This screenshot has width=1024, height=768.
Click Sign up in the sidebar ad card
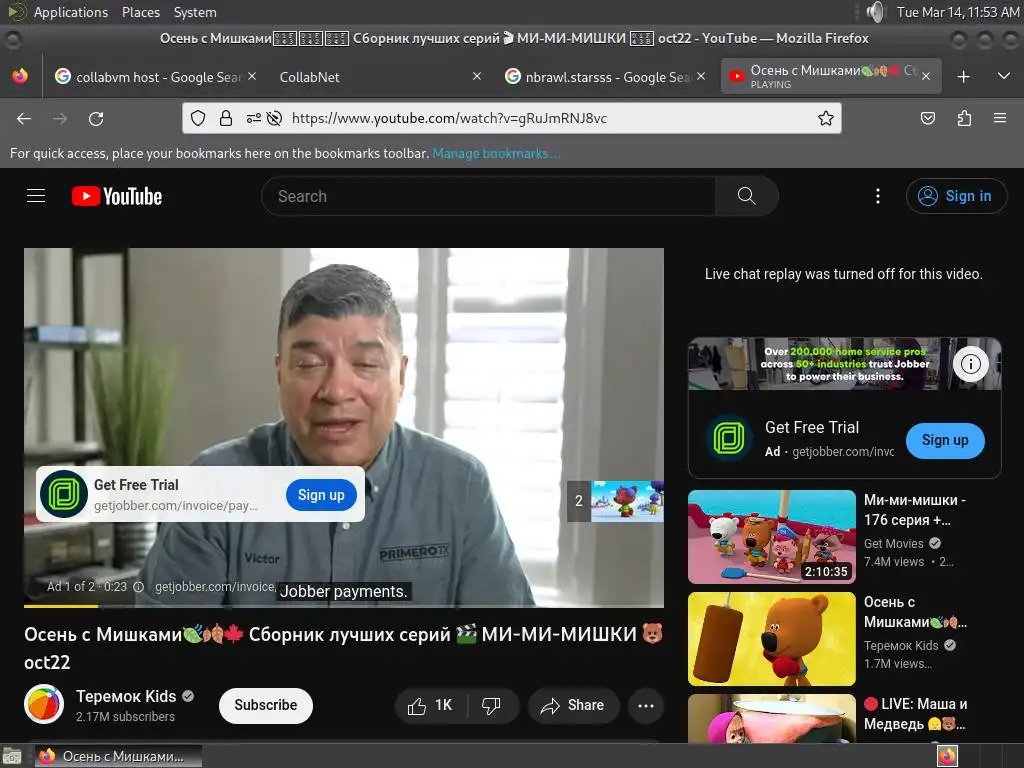pos(945,440)
